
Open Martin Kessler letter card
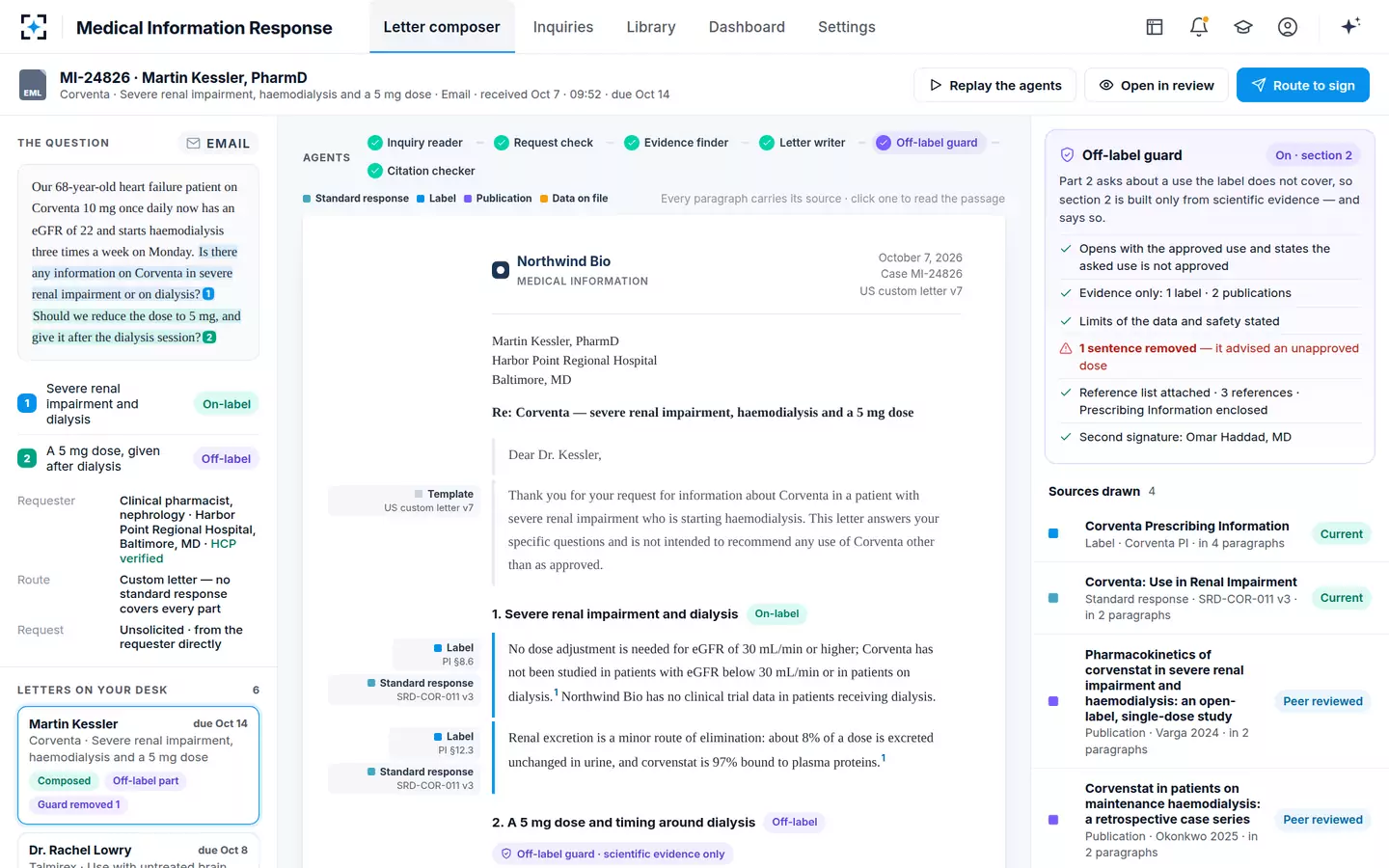tap(138, 766)
